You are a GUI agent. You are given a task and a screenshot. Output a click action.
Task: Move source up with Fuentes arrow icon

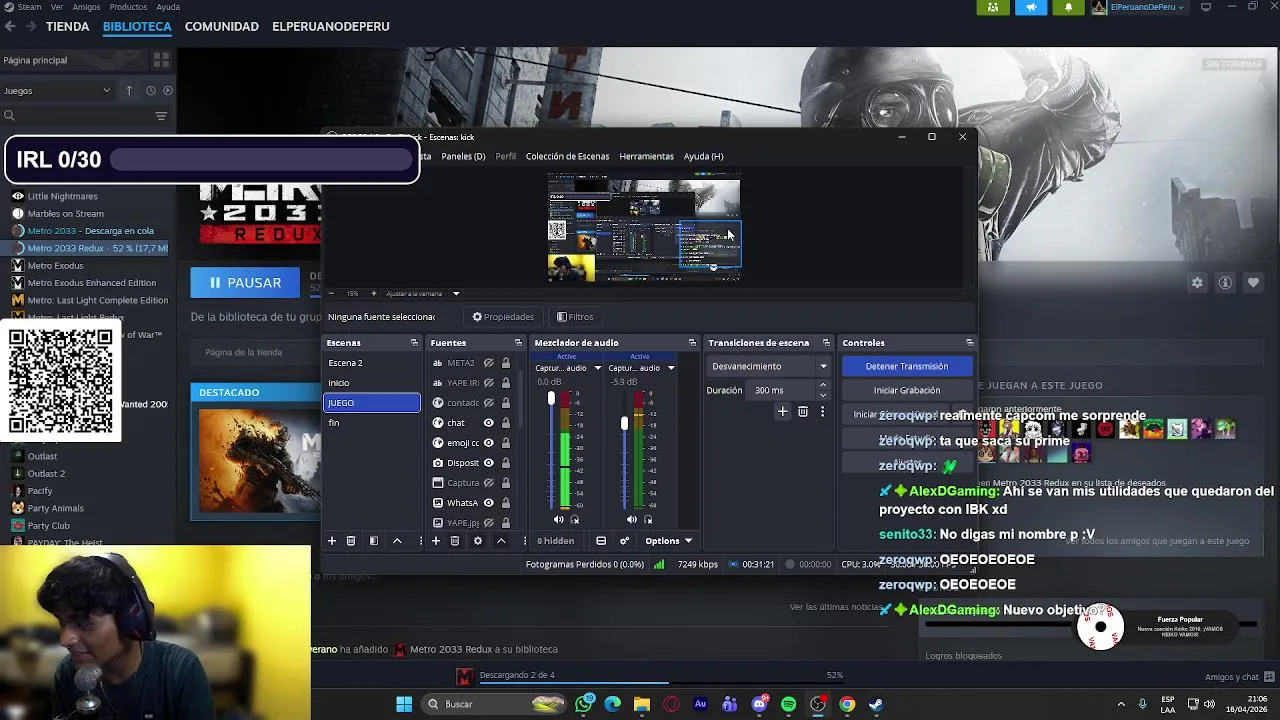pos(501,541)
